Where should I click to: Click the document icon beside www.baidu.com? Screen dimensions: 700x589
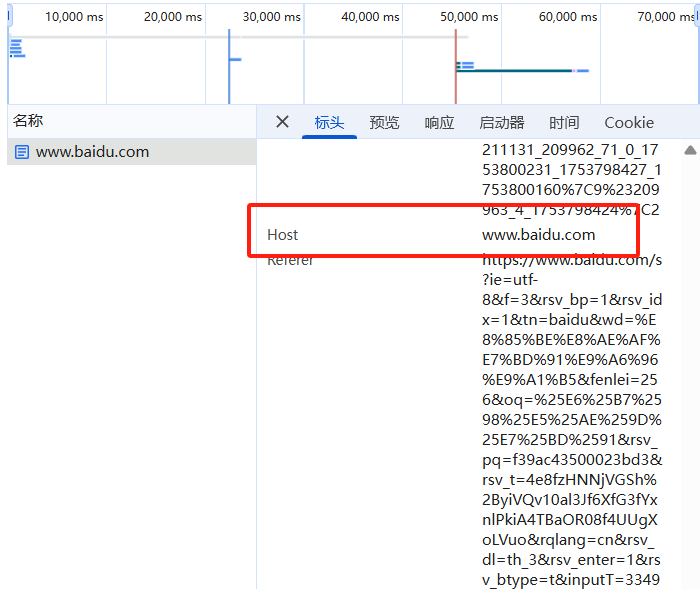point(22,152)
